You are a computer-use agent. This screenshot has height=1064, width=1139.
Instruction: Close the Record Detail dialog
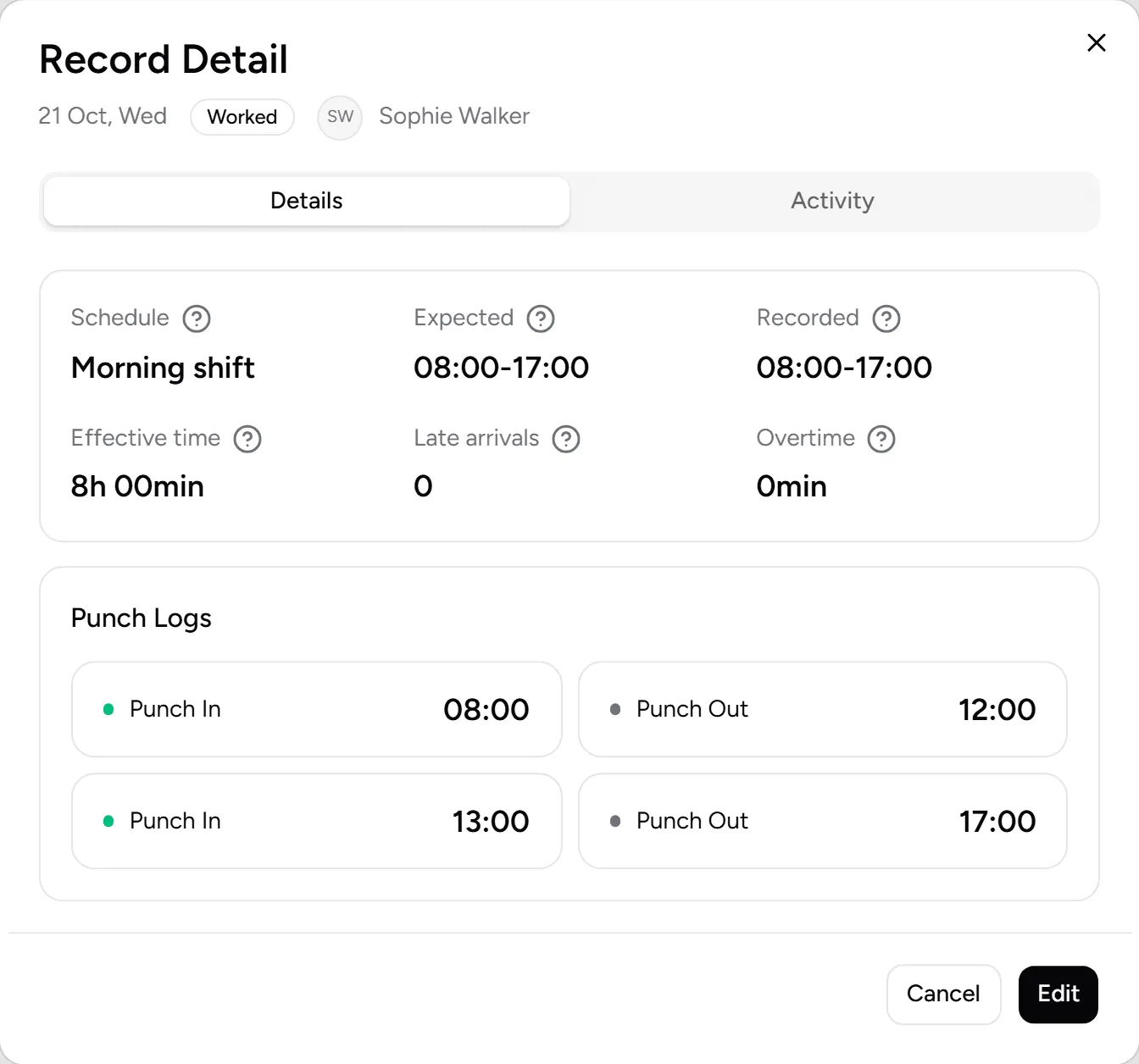click(1097, 42)
